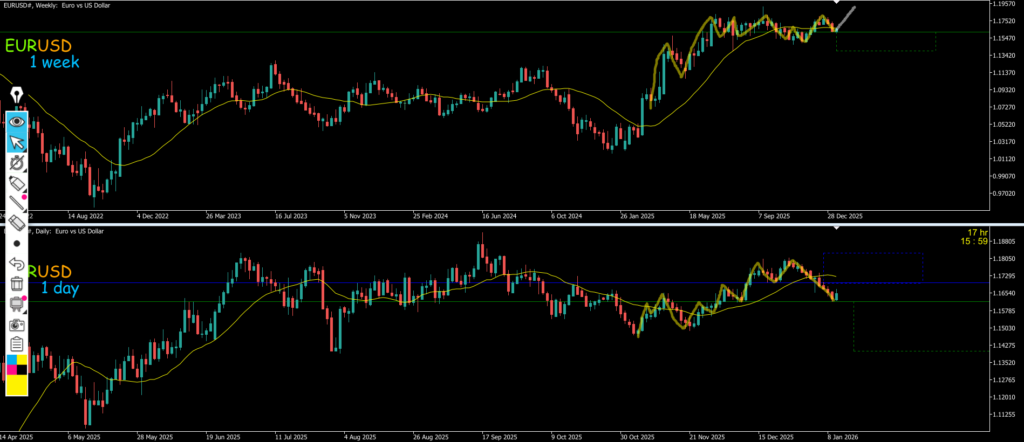This screenshot has width=1024, height=442.
Task: Switch to cursor mode arrow tool
Action: point(17,142)
